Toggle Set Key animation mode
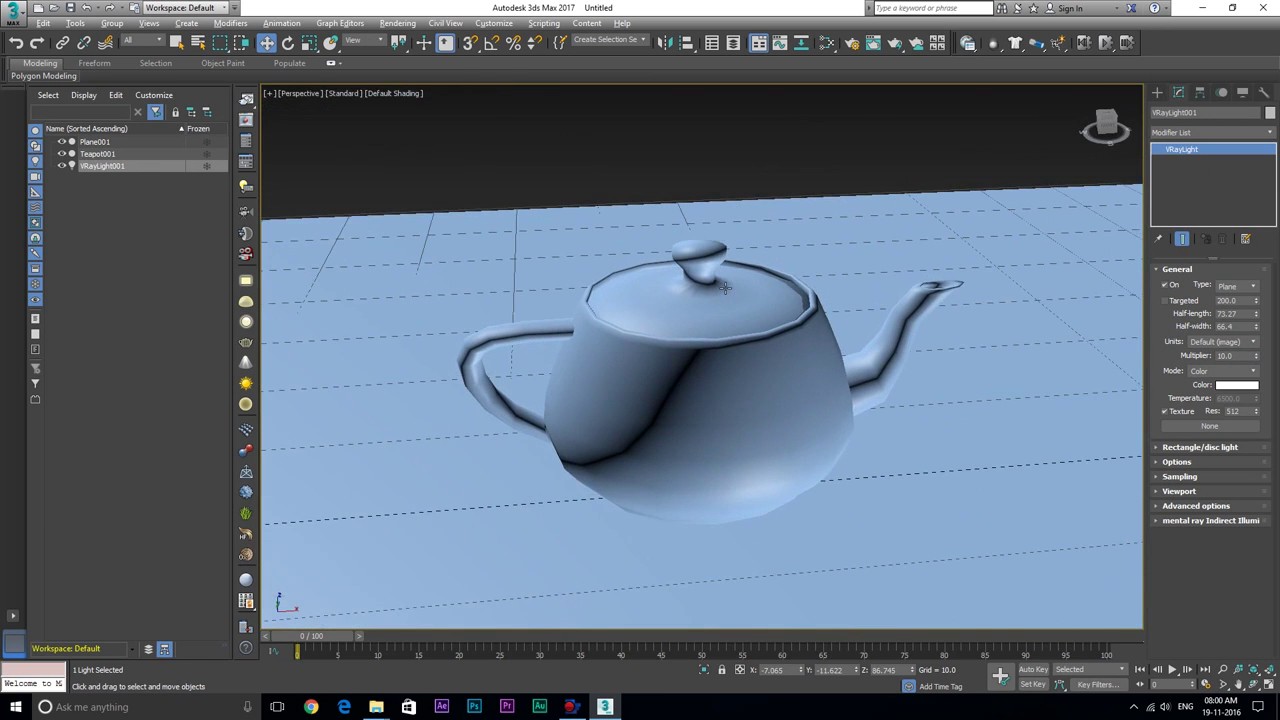The image size is (1280, 720). tap(1033, 685)
